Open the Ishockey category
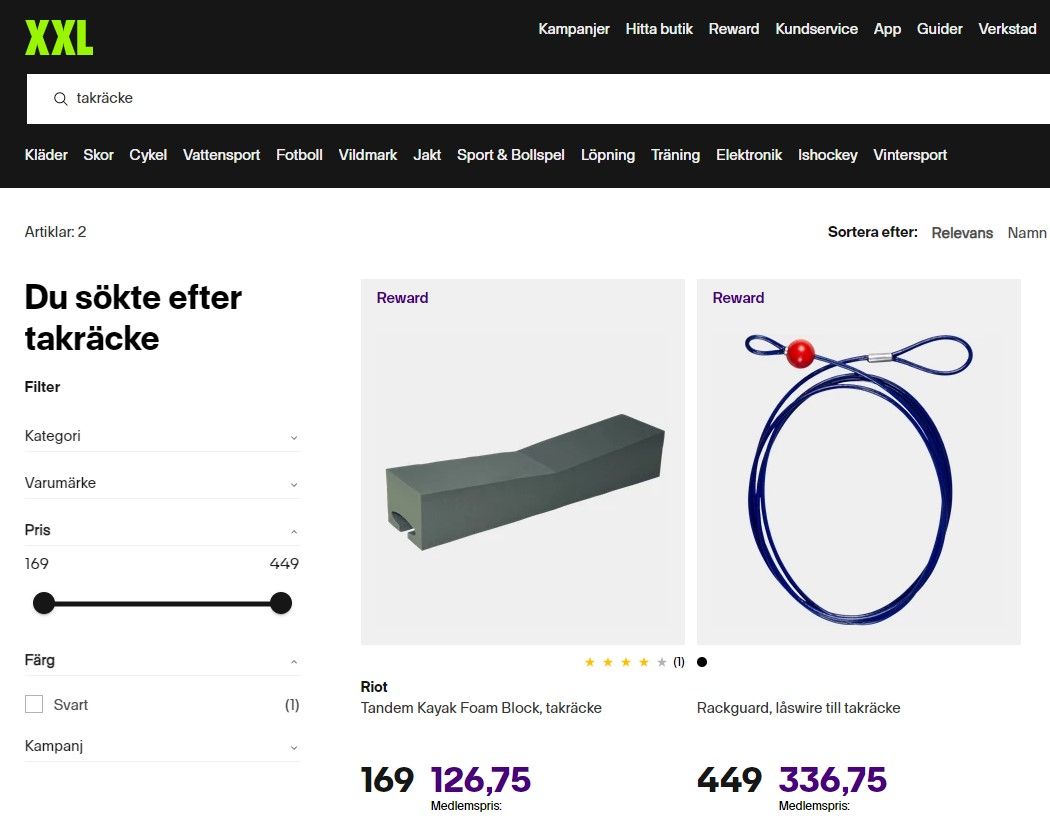This screenshot has height=824, width=1050. 828,155
